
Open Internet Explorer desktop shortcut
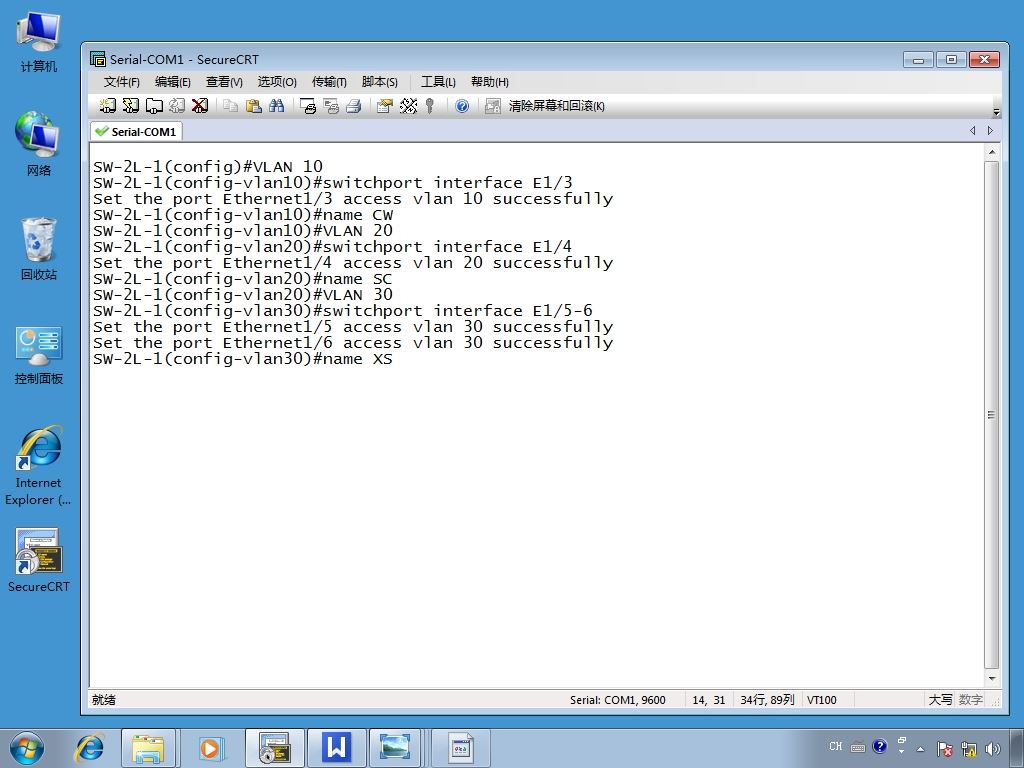coord(39,465)
